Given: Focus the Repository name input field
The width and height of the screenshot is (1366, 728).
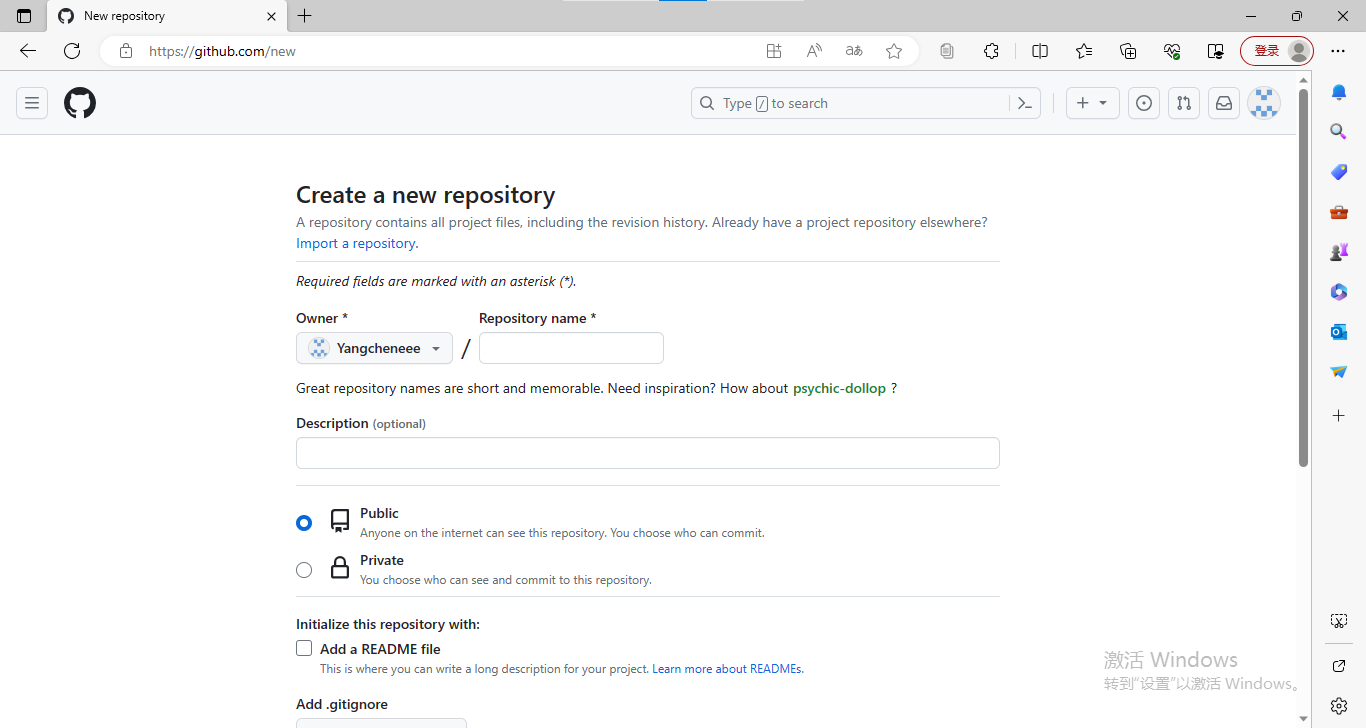Looking at the screenshot, I should tap(571, 348).
